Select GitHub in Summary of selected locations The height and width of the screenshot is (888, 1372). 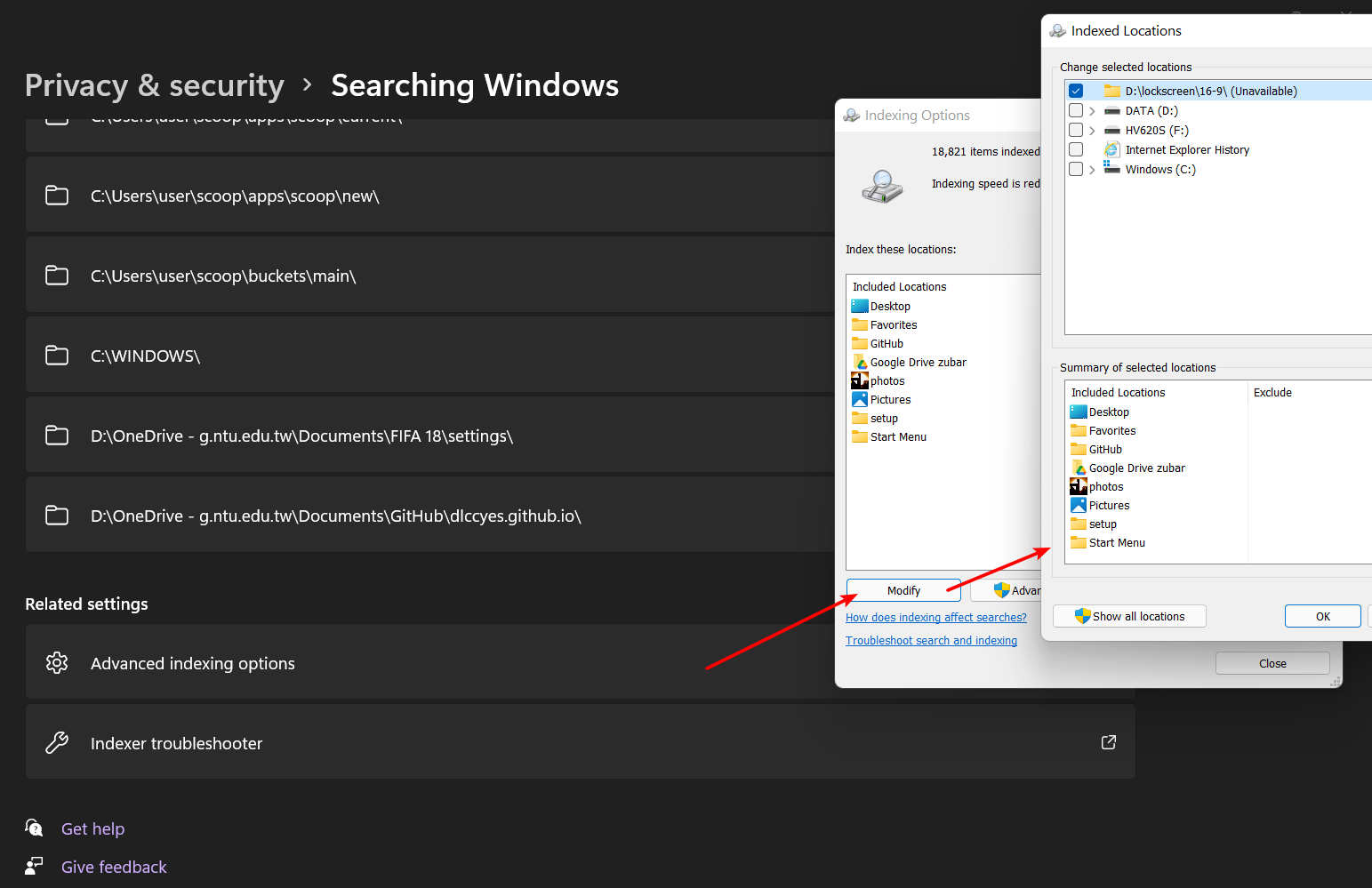[x=1105, y=449]
